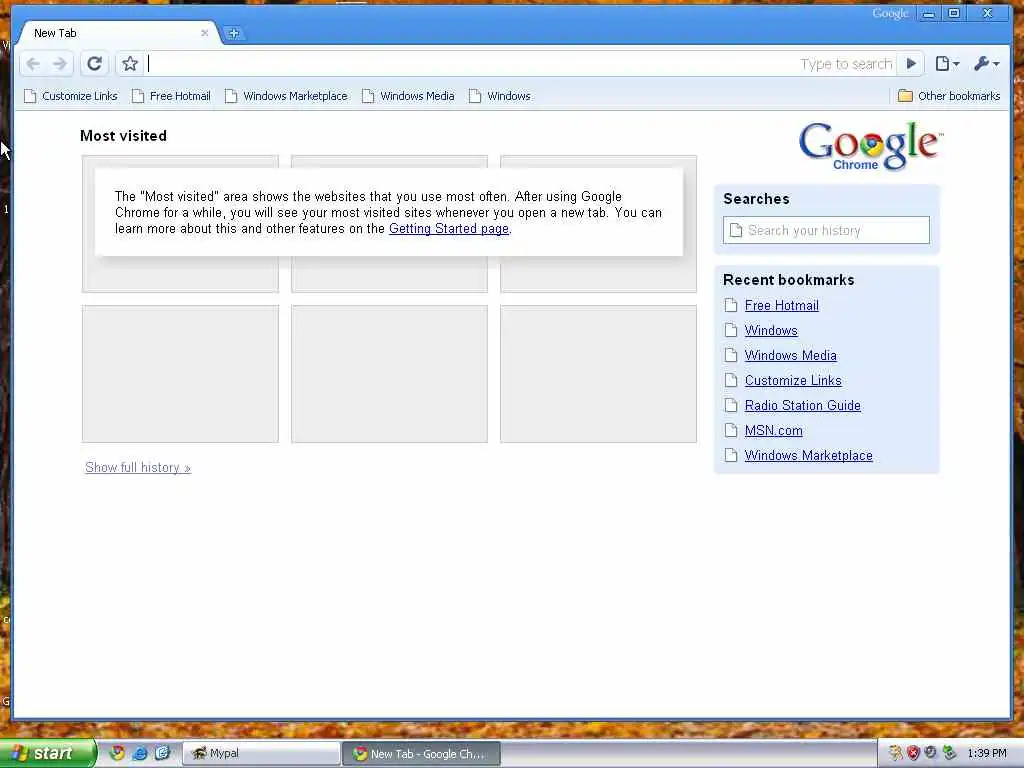Open the Windows Marketplace recent bookmark link
Screen dimensions: 1024x768
coord(808,455)
